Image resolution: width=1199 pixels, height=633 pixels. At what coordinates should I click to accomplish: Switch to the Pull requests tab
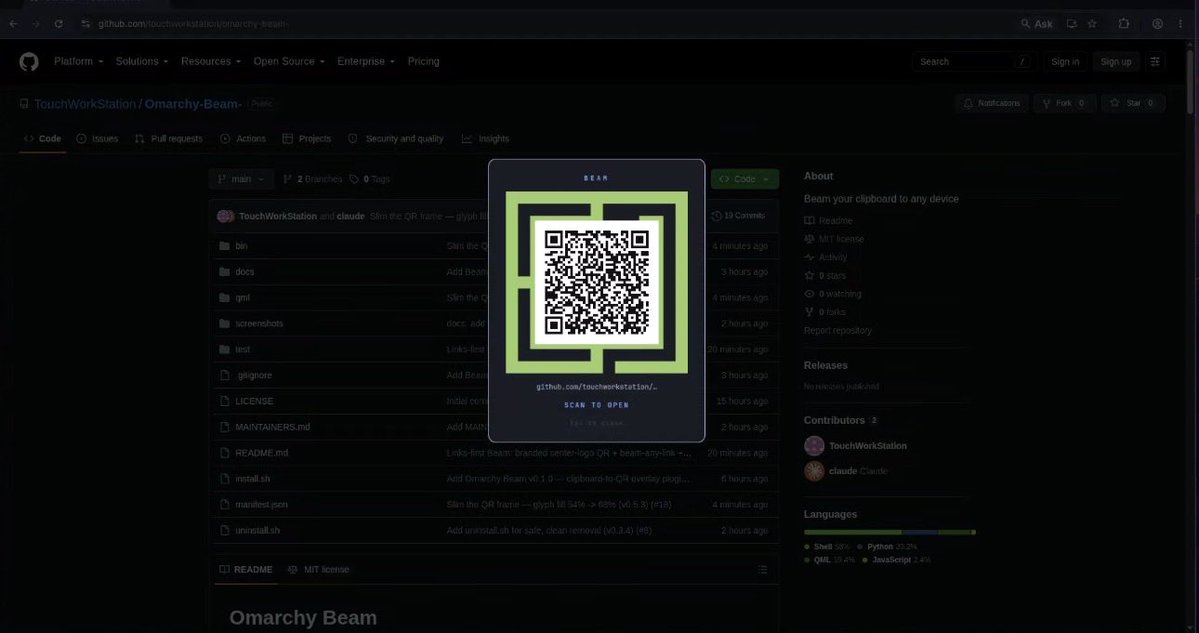click(168, 139)
